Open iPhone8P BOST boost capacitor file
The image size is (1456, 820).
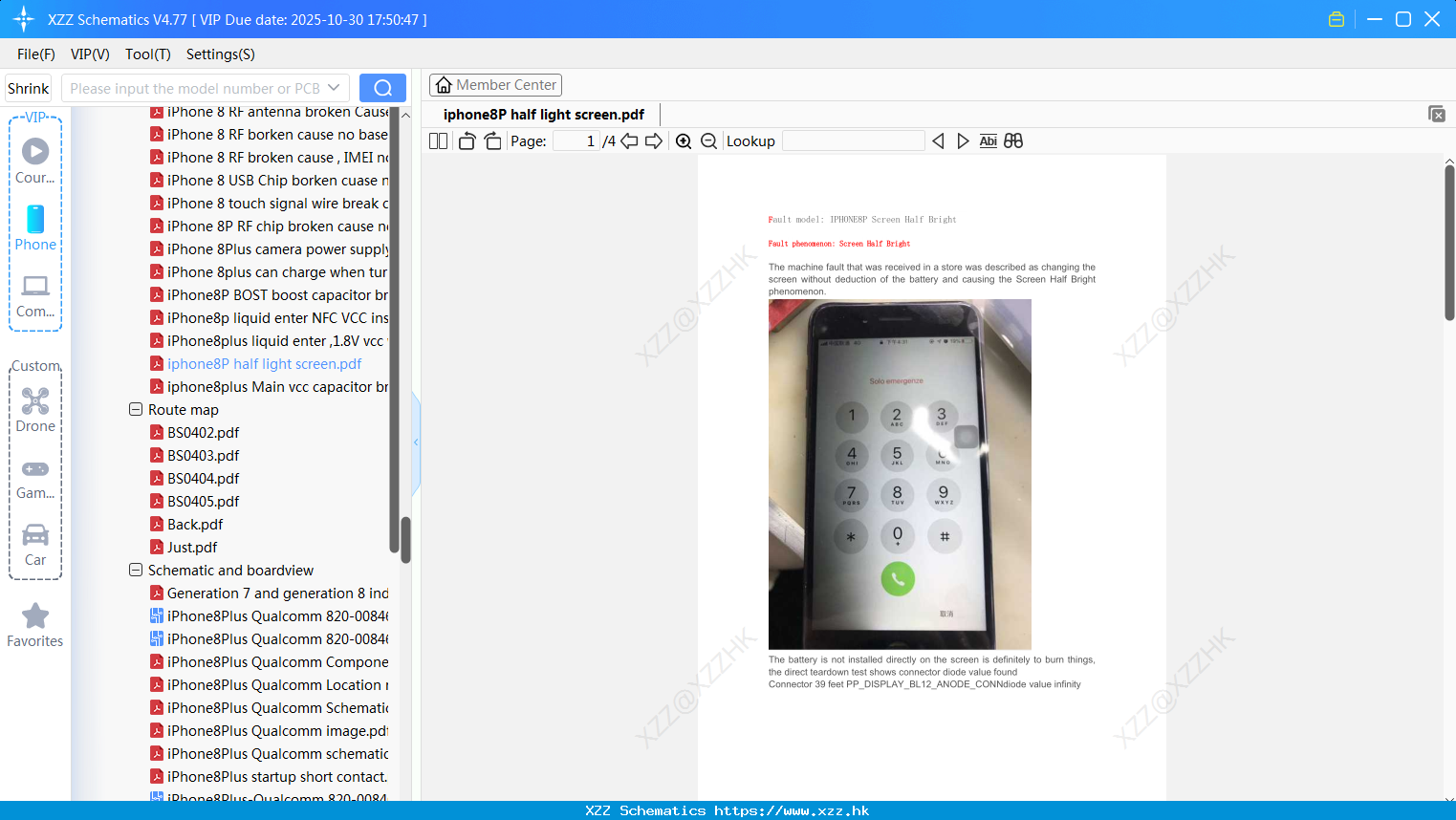click(x=270, y=294)
